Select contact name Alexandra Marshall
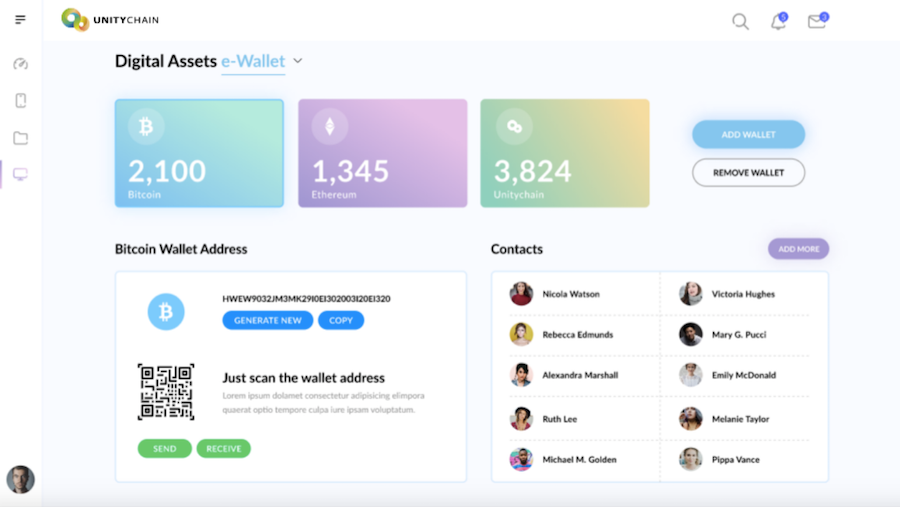 click(x=580, y=375)
